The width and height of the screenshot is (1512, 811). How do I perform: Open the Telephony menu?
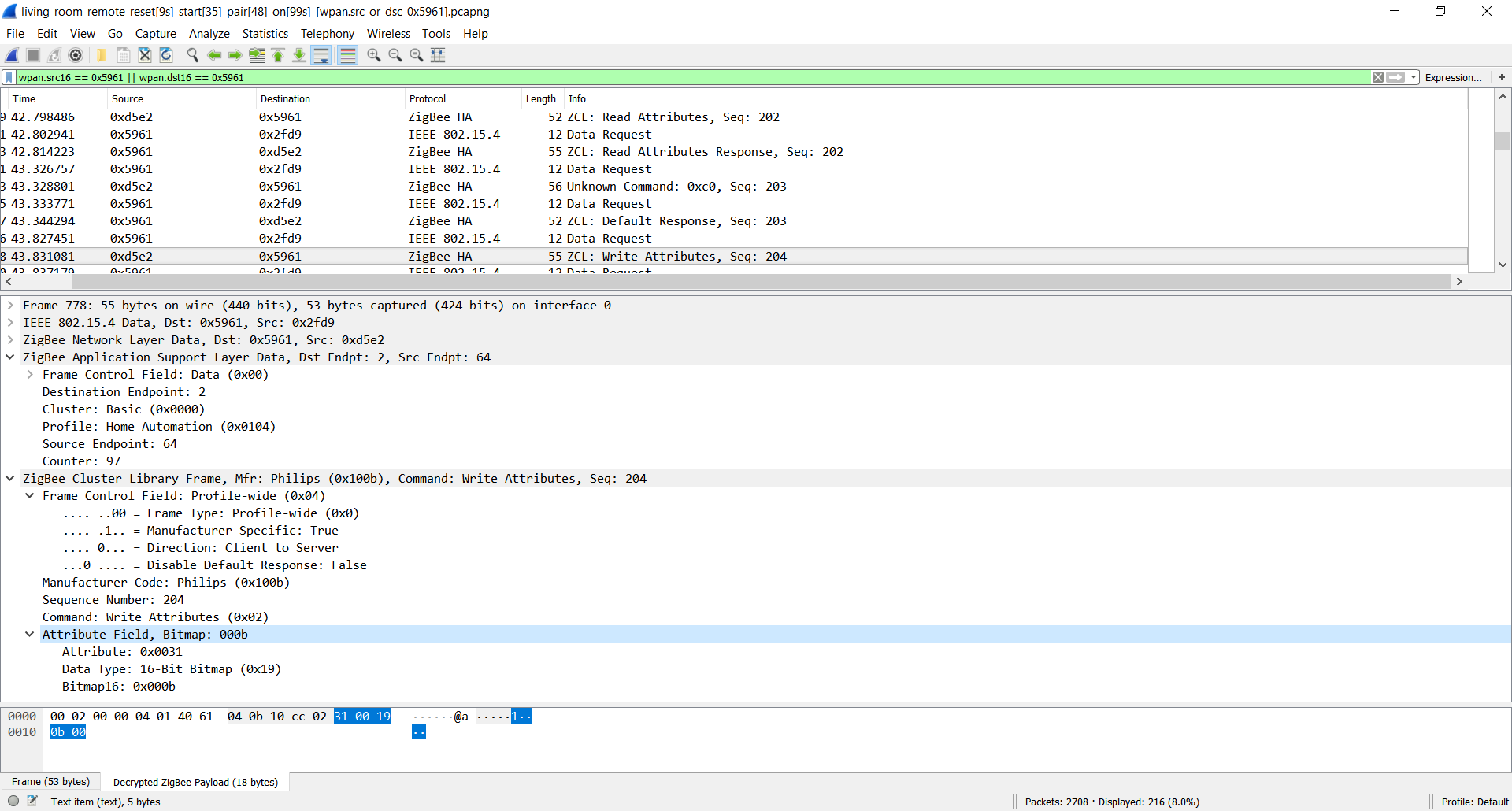point(328,34)
